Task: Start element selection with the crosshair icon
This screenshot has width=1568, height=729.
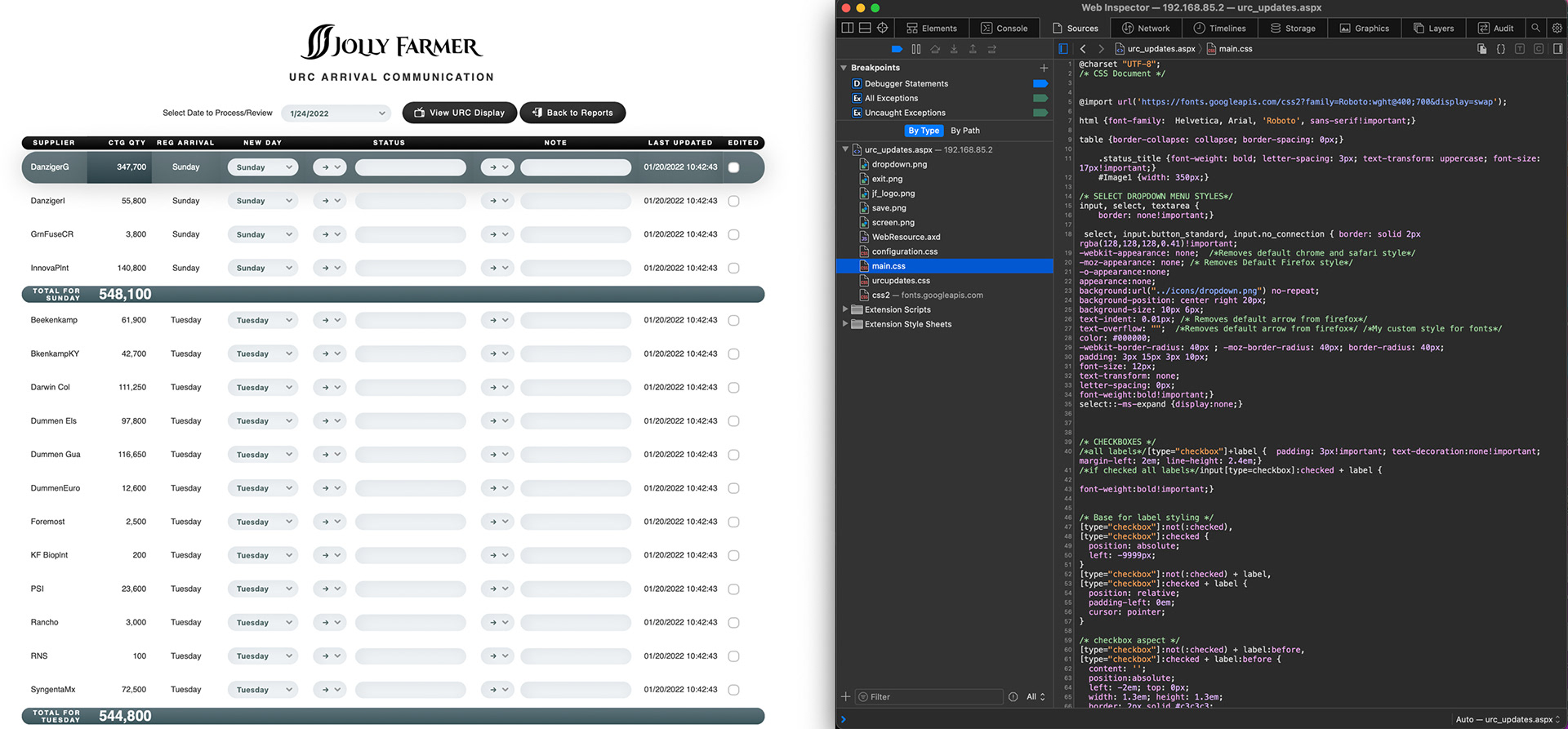Action: coord(883,28)
